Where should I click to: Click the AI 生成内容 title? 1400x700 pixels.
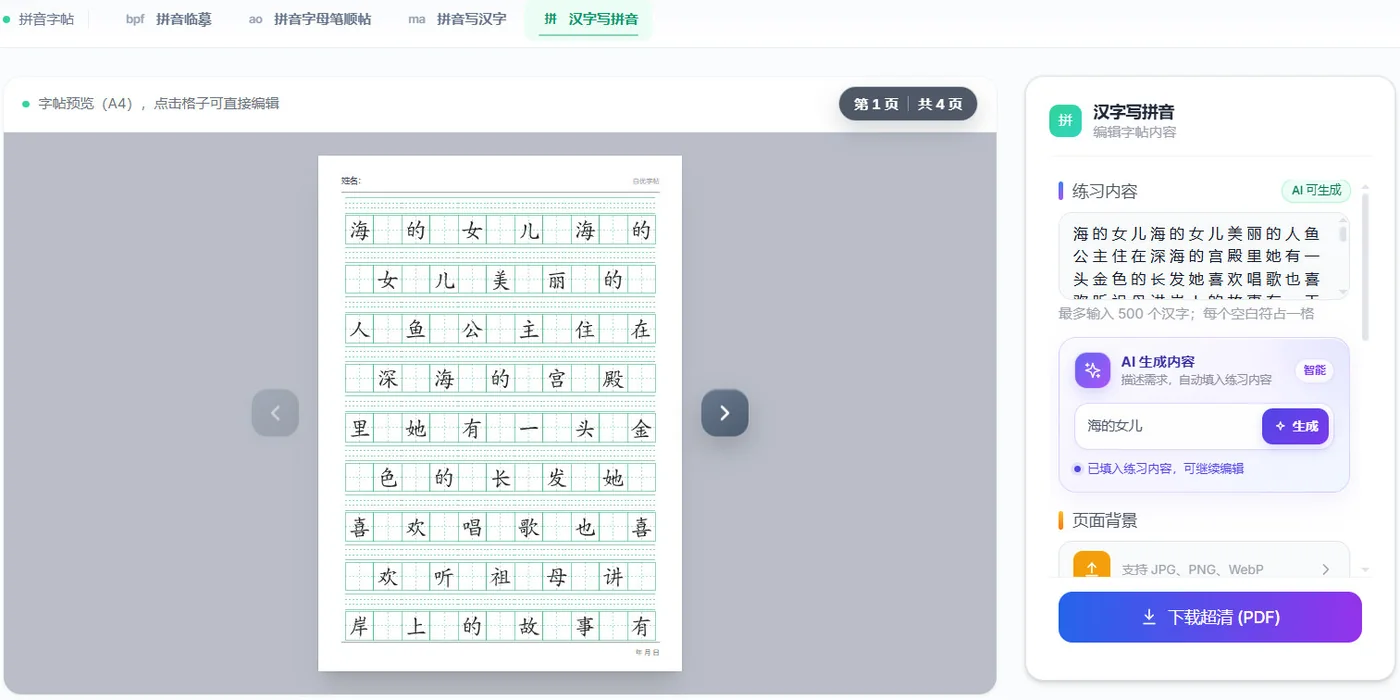click(x=1158, y=361)
